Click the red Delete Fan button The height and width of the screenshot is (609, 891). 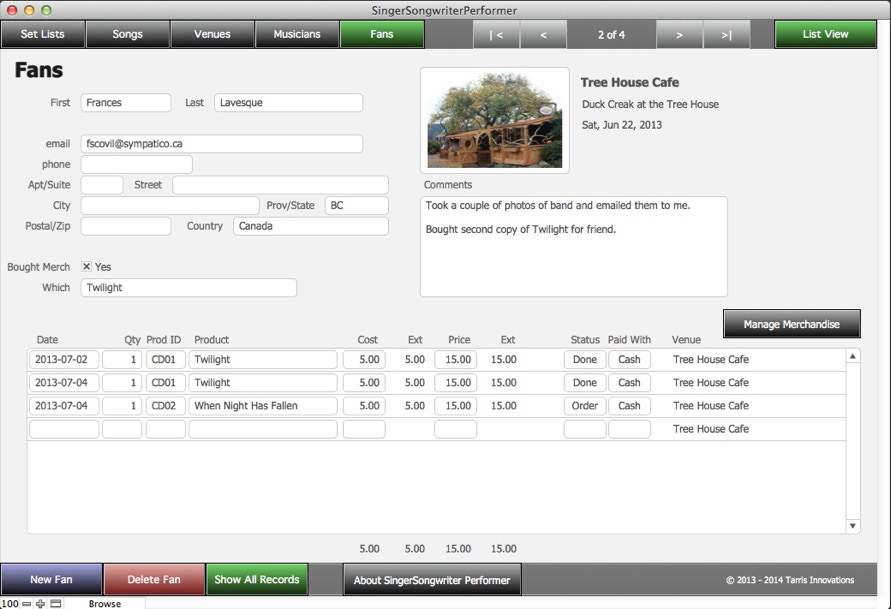pos(154,580)
